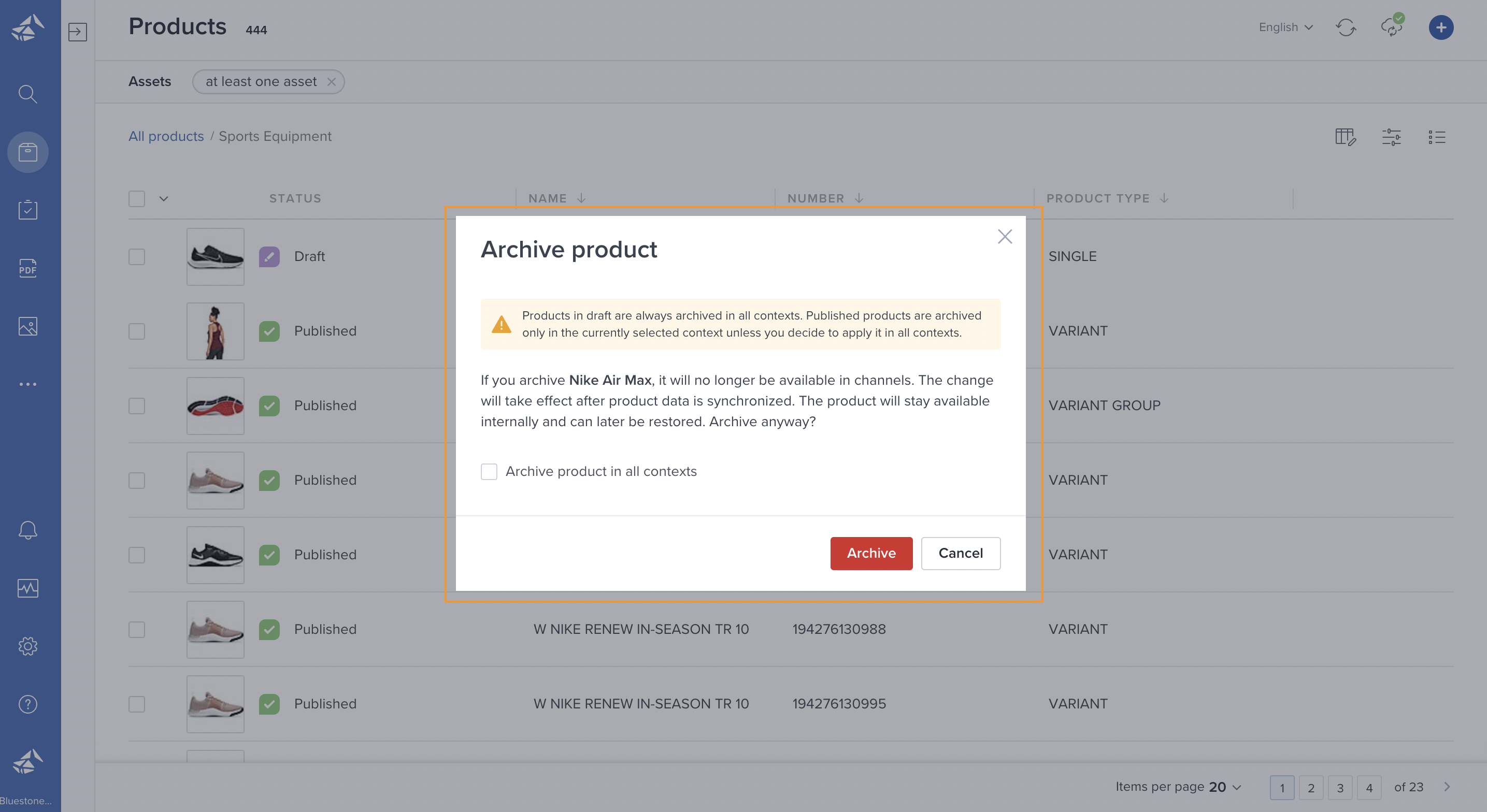Image resolution: width=1487 pixels, height=812 pixels.
Task: Select checkbox of black shoe Published row
Action: (137, 555)
